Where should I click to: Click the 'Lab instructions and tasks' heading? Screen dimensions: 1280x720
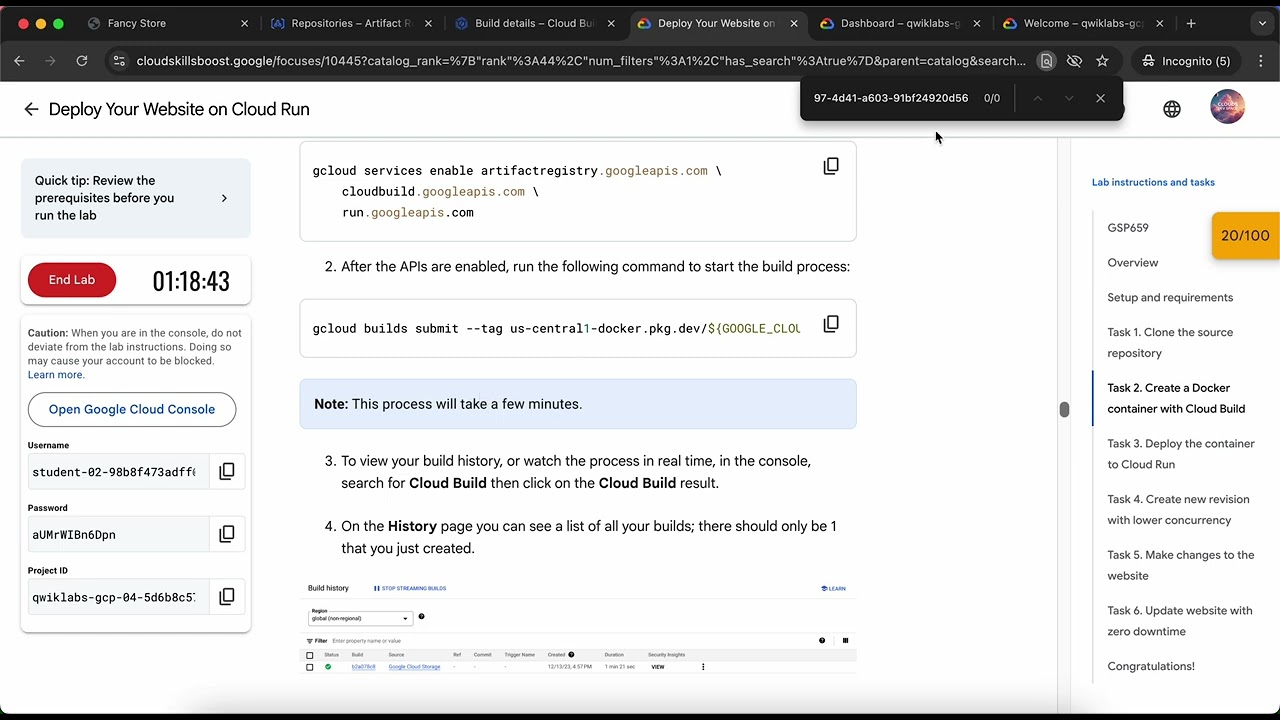[1153, 182]
